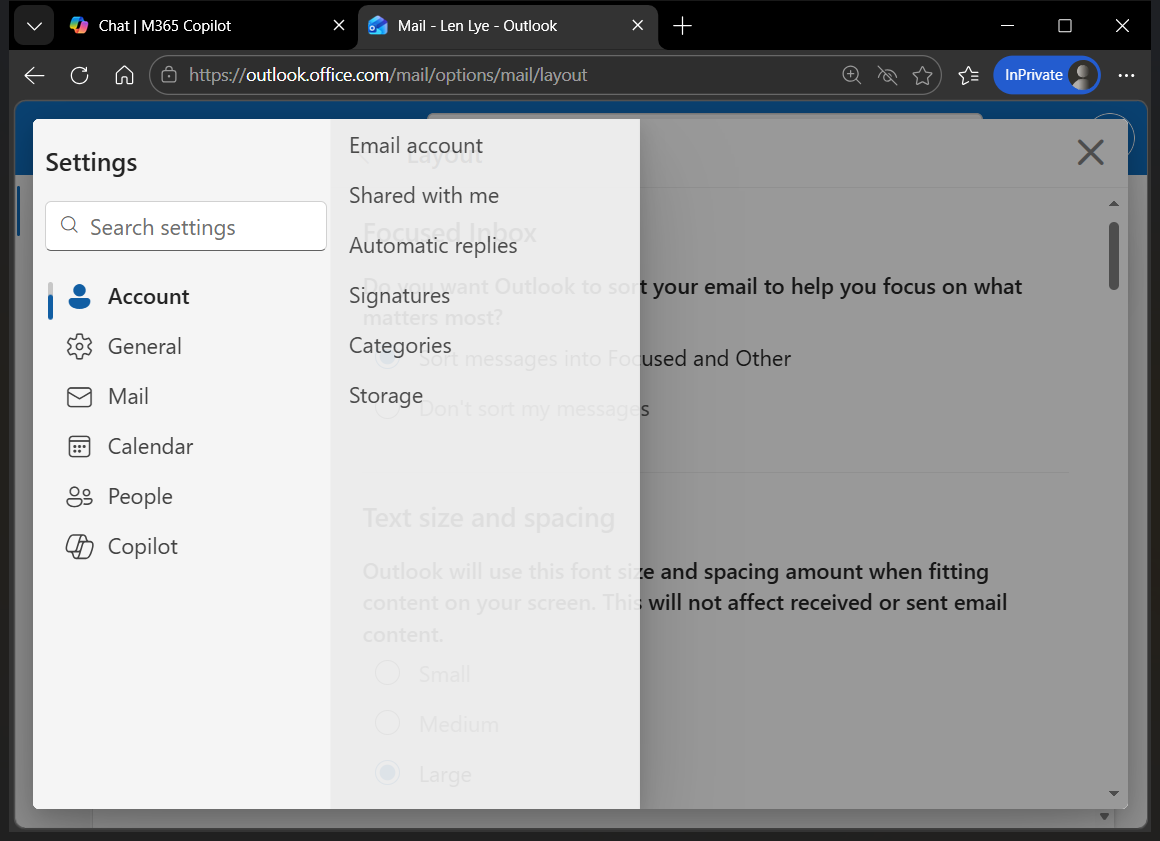Viewport: 1160px width, 841px height.
Task: Select the Calendar settings icon
Action: [79, 446]
